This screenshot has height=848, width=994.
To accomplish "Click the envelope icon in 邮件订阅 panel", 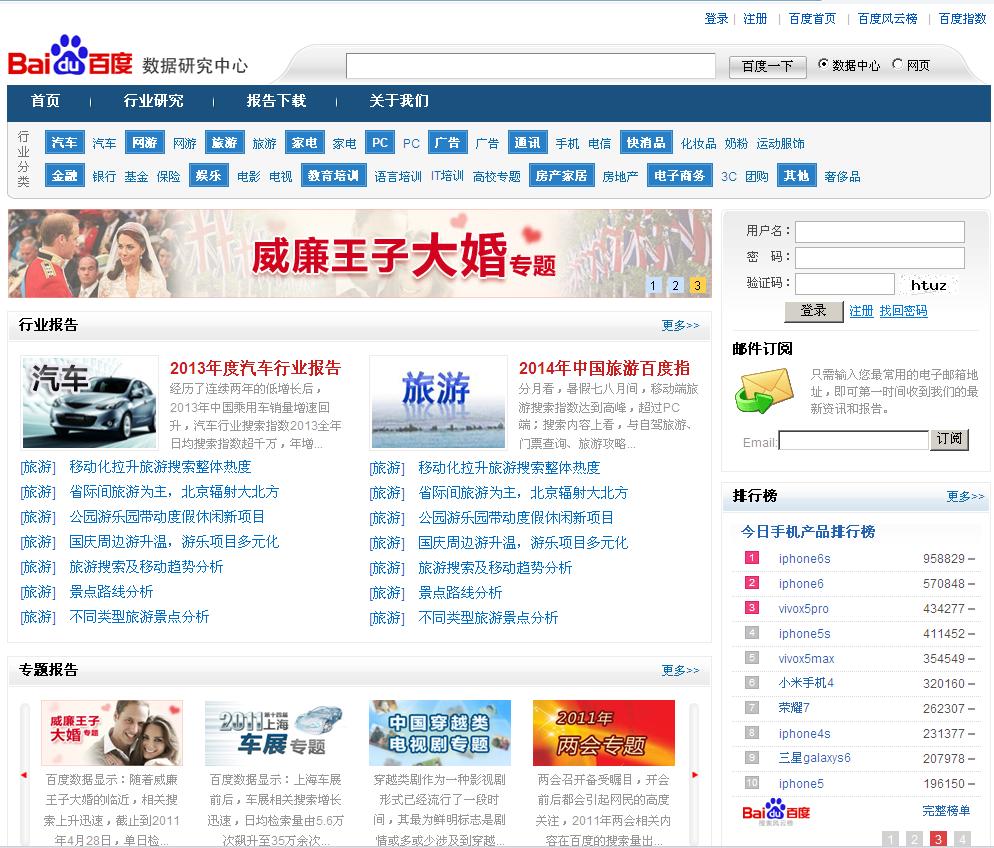I will point(762,390).
